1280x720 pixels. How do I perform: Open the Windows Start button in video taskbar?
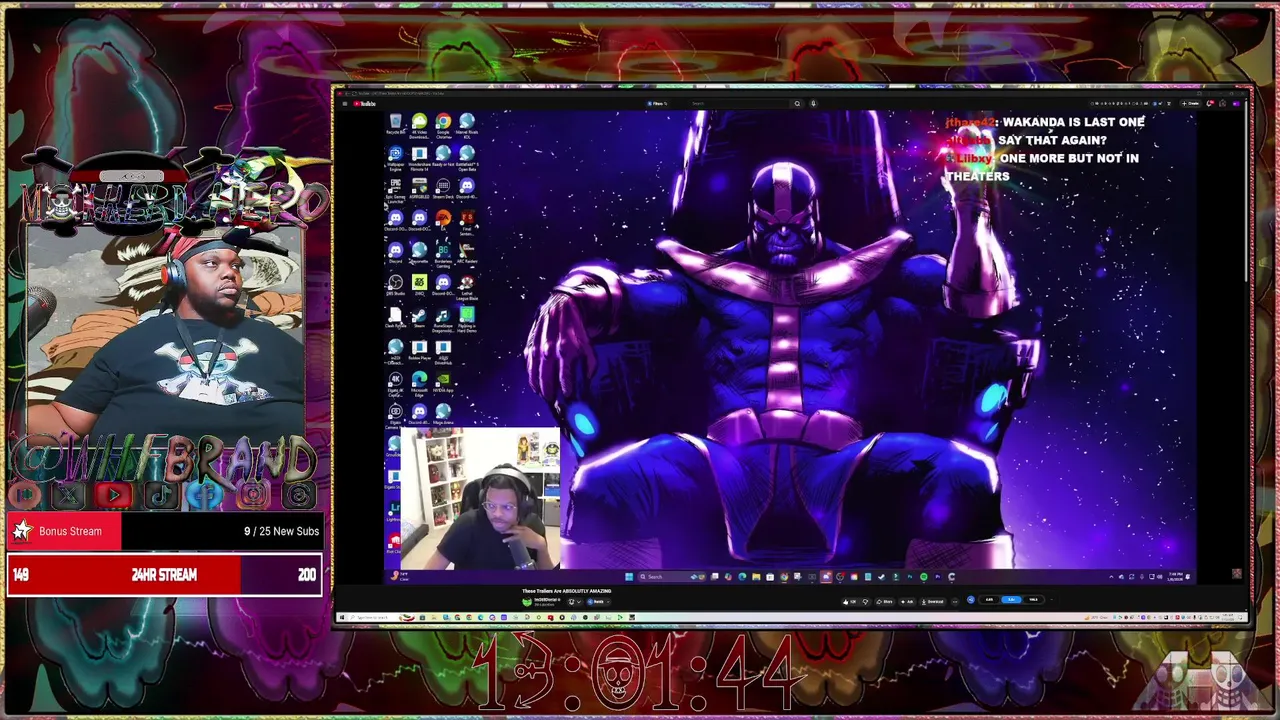pyautogui.click(x=629, y=576)
